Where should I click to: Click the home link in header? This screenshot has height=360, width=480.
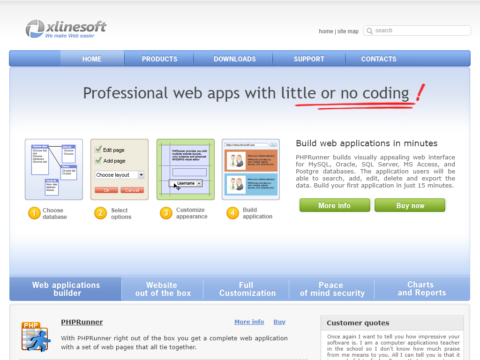[326, 31]
